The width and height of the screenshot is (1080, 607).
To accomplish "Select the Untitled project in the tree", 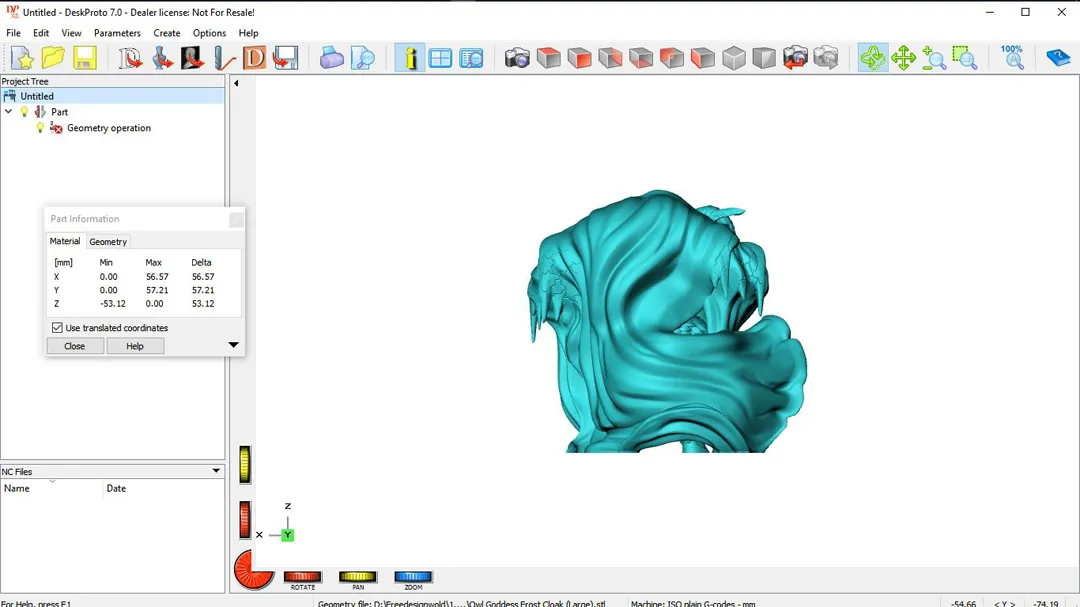I will [x=37, y=96].
